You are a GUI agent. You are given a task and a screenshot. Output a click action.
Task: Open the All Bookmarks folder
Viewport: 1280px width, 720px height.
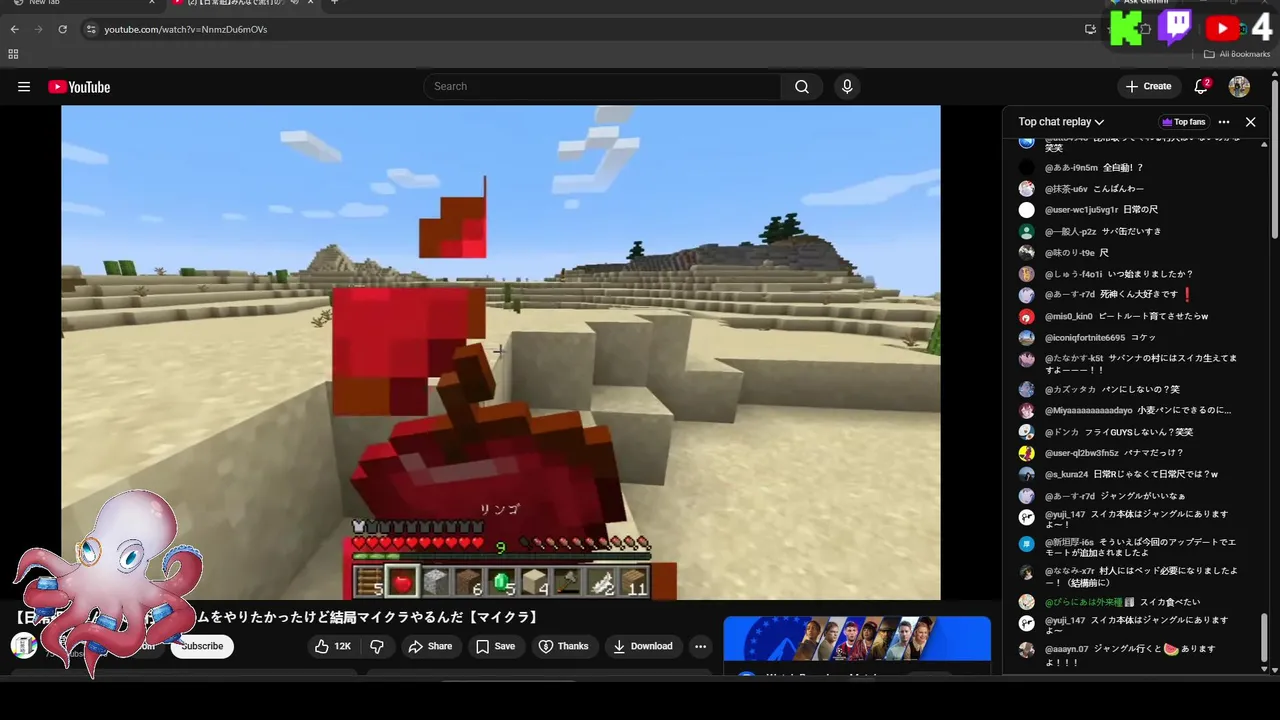tap(1237, 54)
